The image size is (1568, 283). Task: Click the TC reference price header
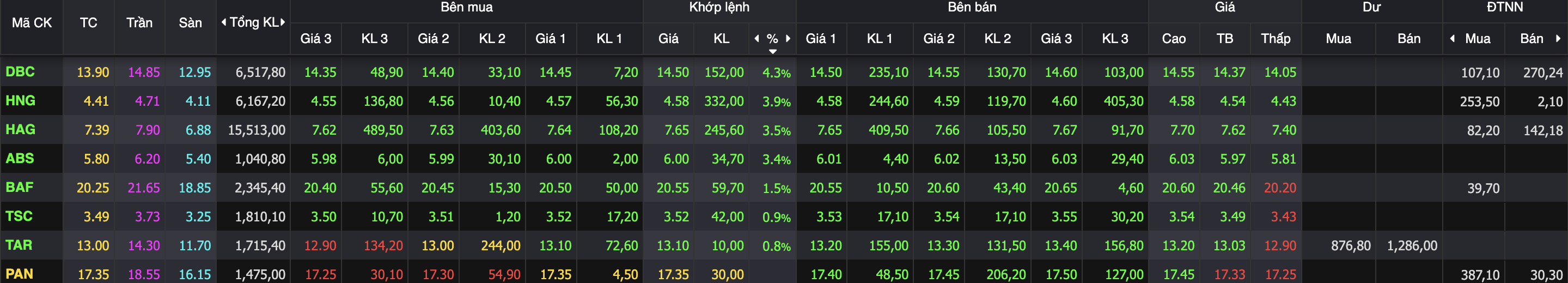(x=88, y=23)
